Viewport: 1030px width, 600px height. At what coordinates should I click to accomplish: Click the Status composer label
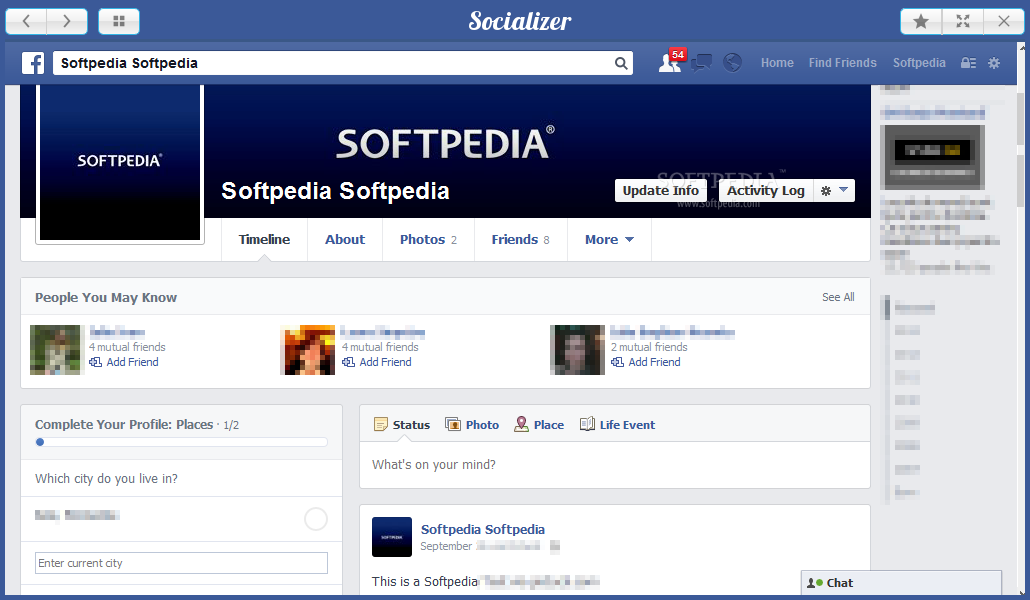[x=411, y=425]
